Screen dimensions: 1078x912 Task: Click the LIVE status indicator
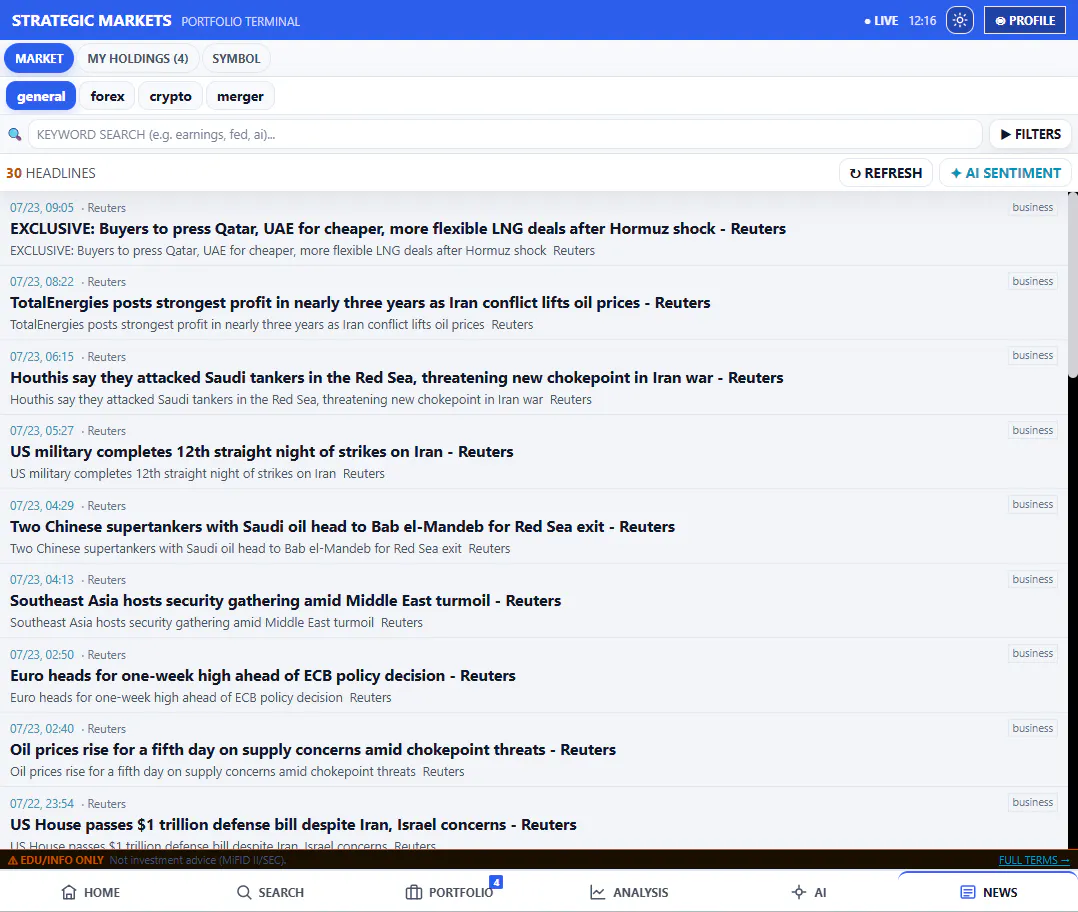click(881, 21)
